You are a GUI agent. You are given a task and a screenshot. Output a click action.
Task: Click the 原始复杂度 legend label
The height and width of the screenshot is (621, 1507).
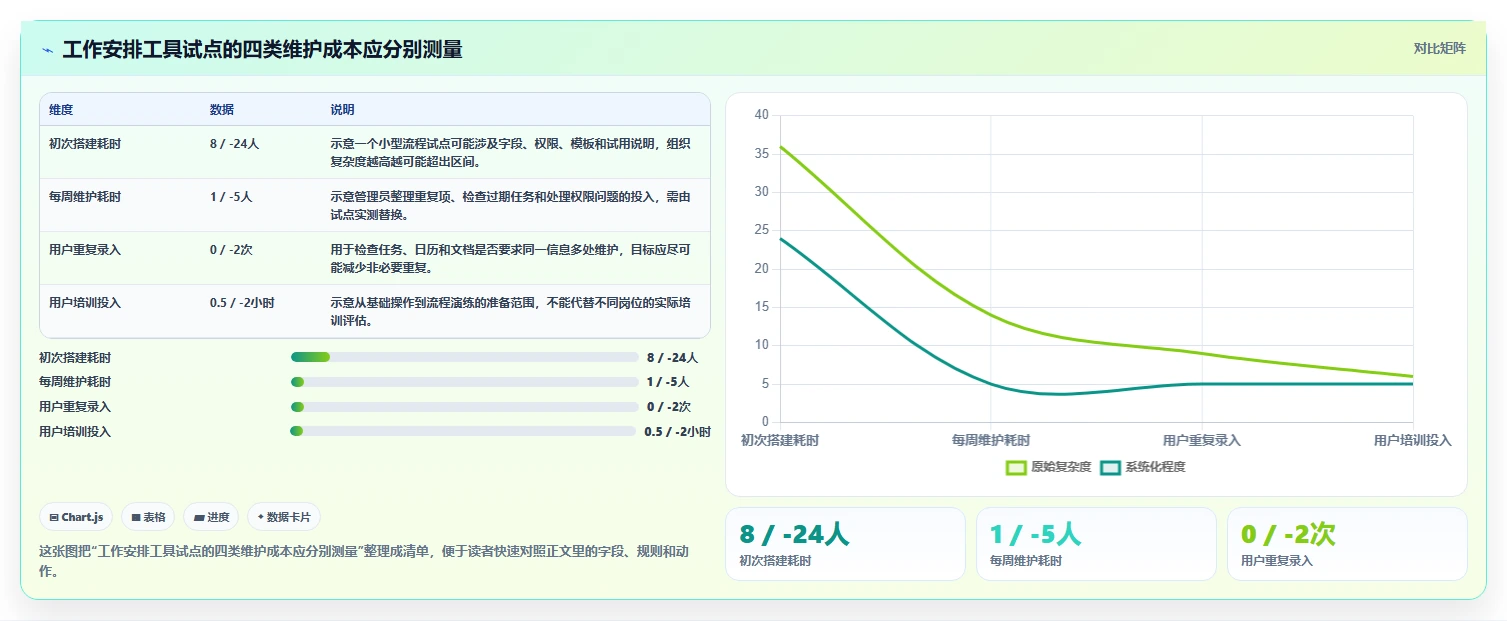(1061, 467)
